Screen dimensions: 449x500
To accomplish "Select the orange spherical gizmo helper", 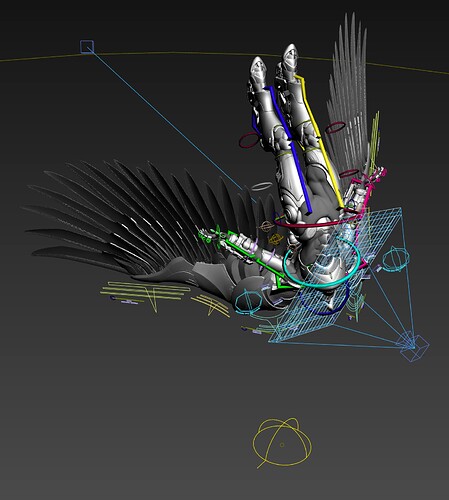I will tap(275, 239).
